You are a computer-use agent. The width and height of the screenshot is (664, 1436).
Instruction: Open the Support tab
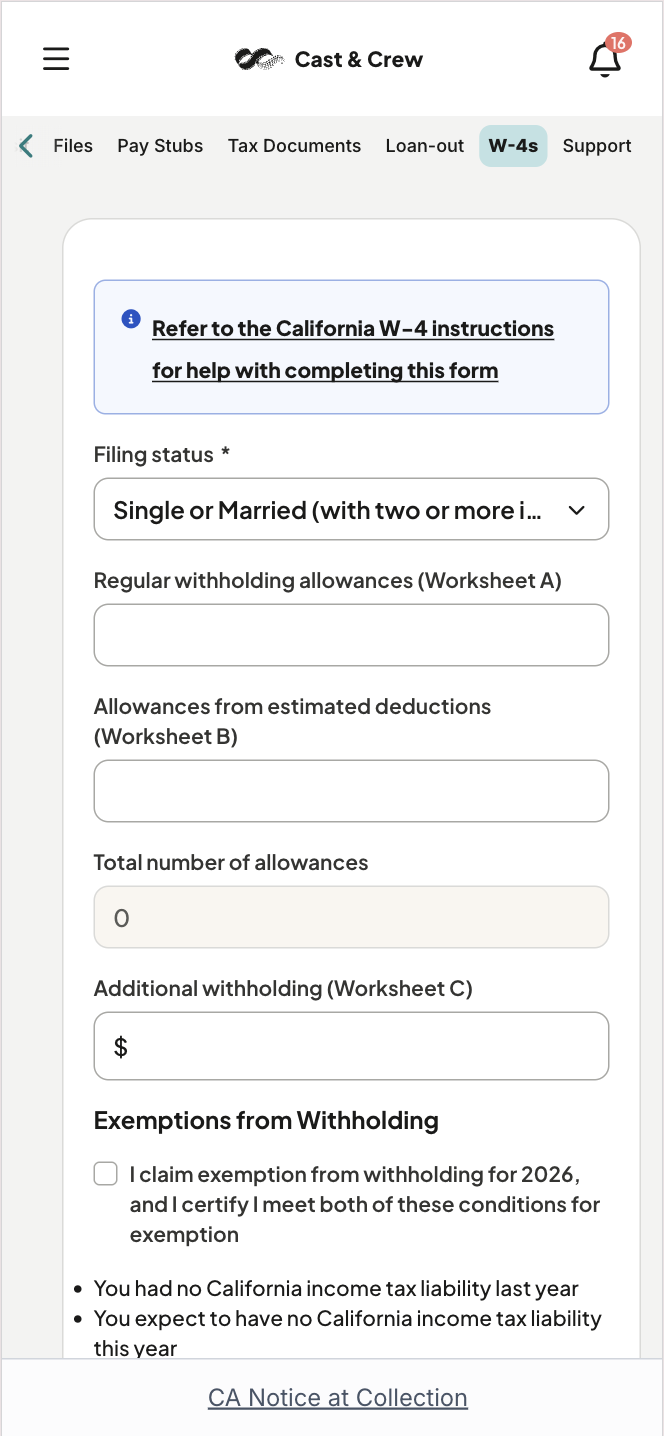[x=597, y=146]
